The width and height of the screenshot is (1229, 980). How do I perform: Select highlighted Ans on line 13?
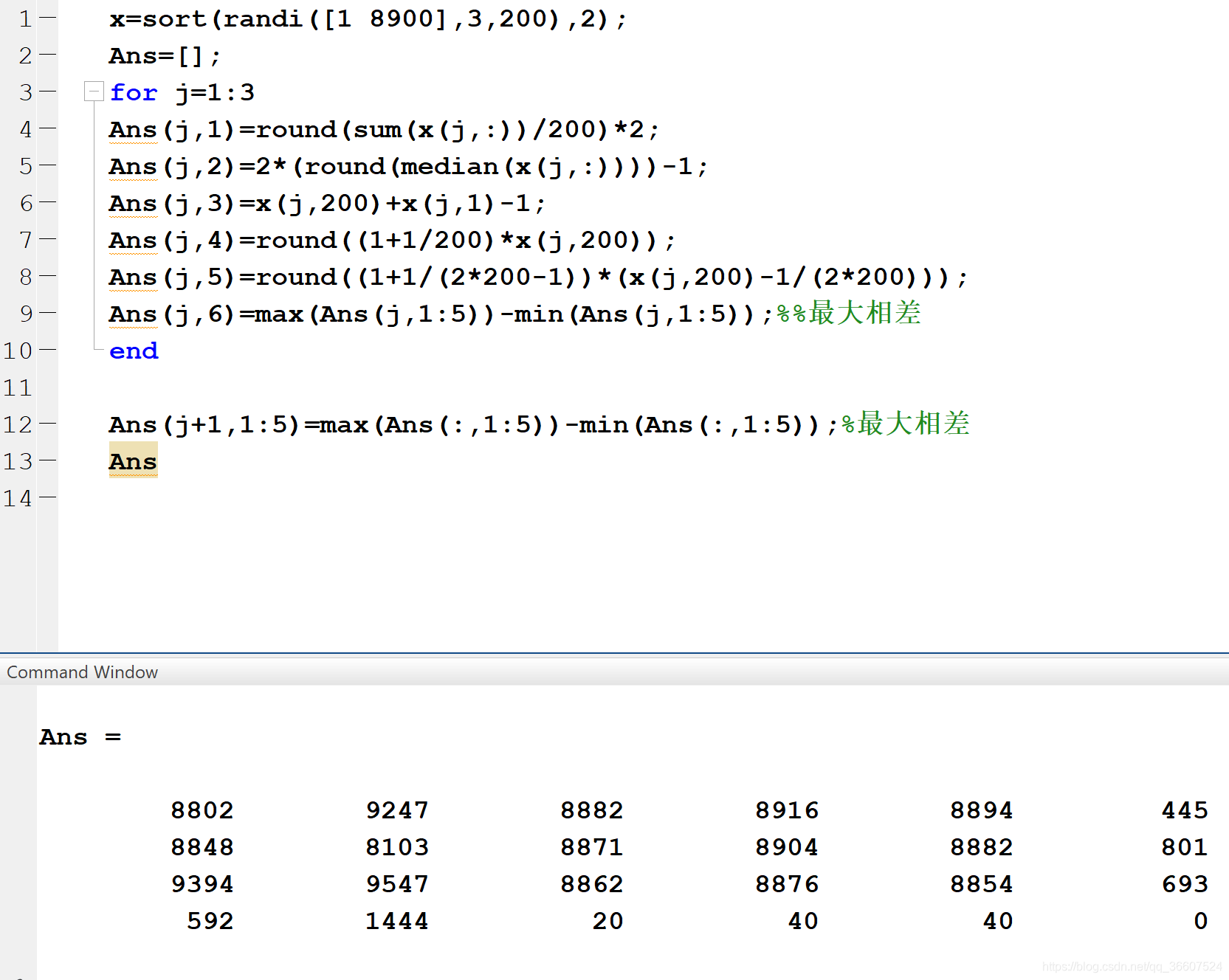pos(133,460)
